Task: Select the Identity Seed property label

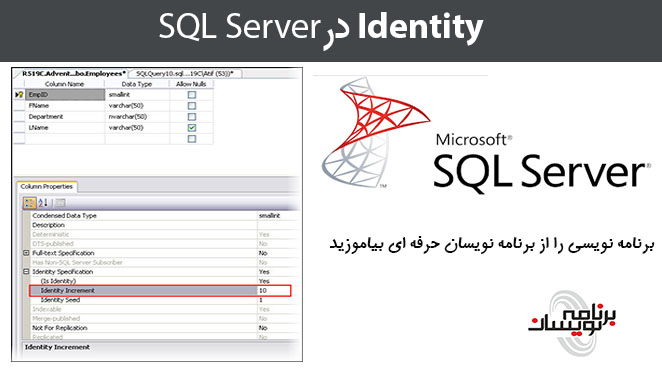Action: point(60,300)
